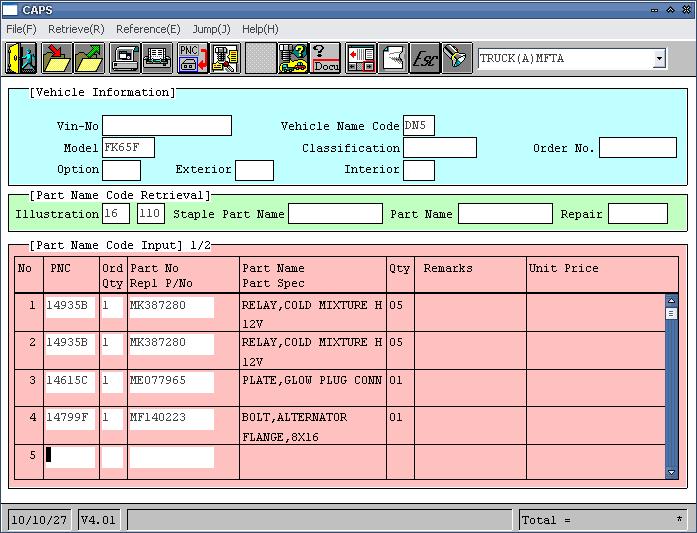This screenshot has width=697, height=533.
Task: Click the folder with green arrow icon
Action: [x=89, y=58]
